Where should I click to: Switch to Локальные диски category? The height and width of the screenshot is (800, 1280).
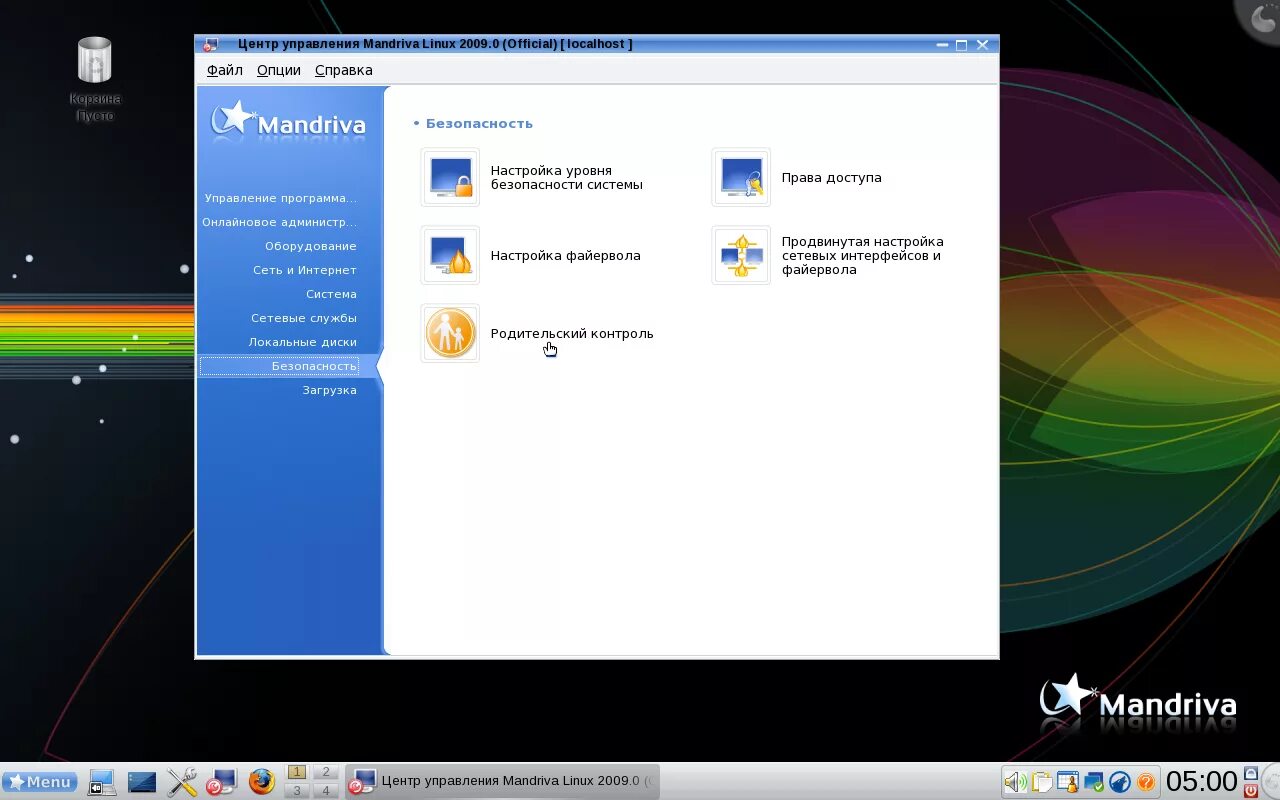[x=302, y=342]
